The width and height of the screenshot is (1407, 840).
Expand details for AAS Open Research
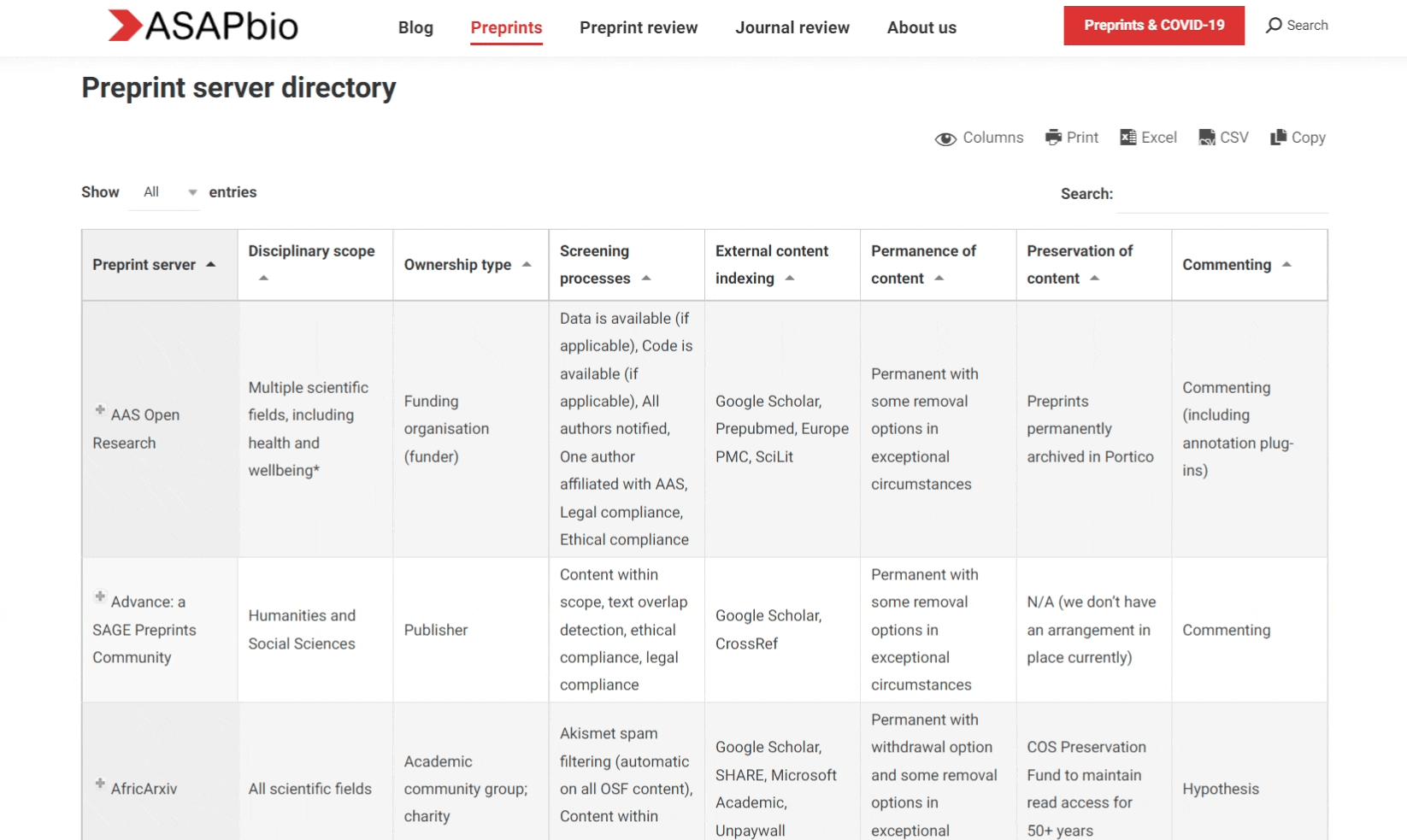pos(99,408)
